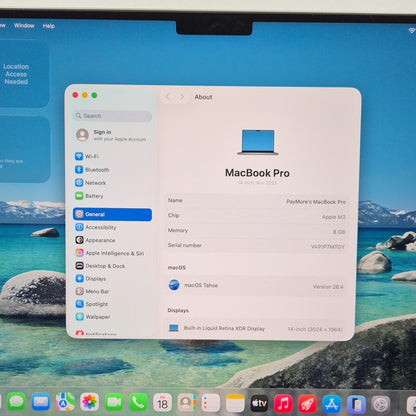Open Spotlight settings in sidebar
The width and height of the screenshot is (416, 416).
[x=92, y=304]
